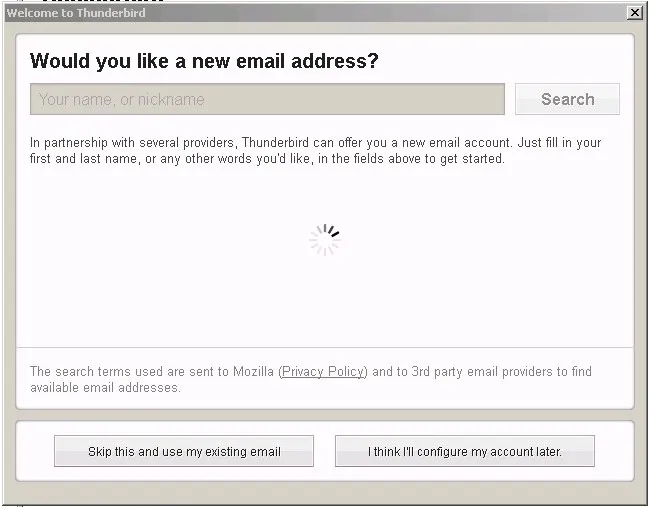649x507 pixels.
Task: Click the "Would you like a new email address?" heading
Action: 204,61
